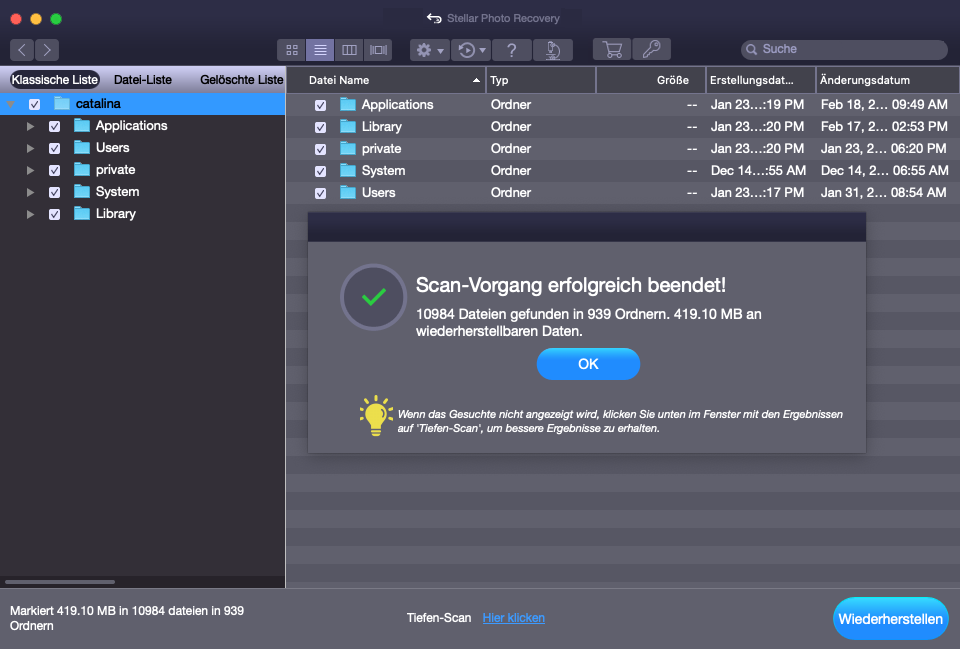The image size is (960, 649).
Task: Click the back navigation arrow
Action: pos(22,50)
